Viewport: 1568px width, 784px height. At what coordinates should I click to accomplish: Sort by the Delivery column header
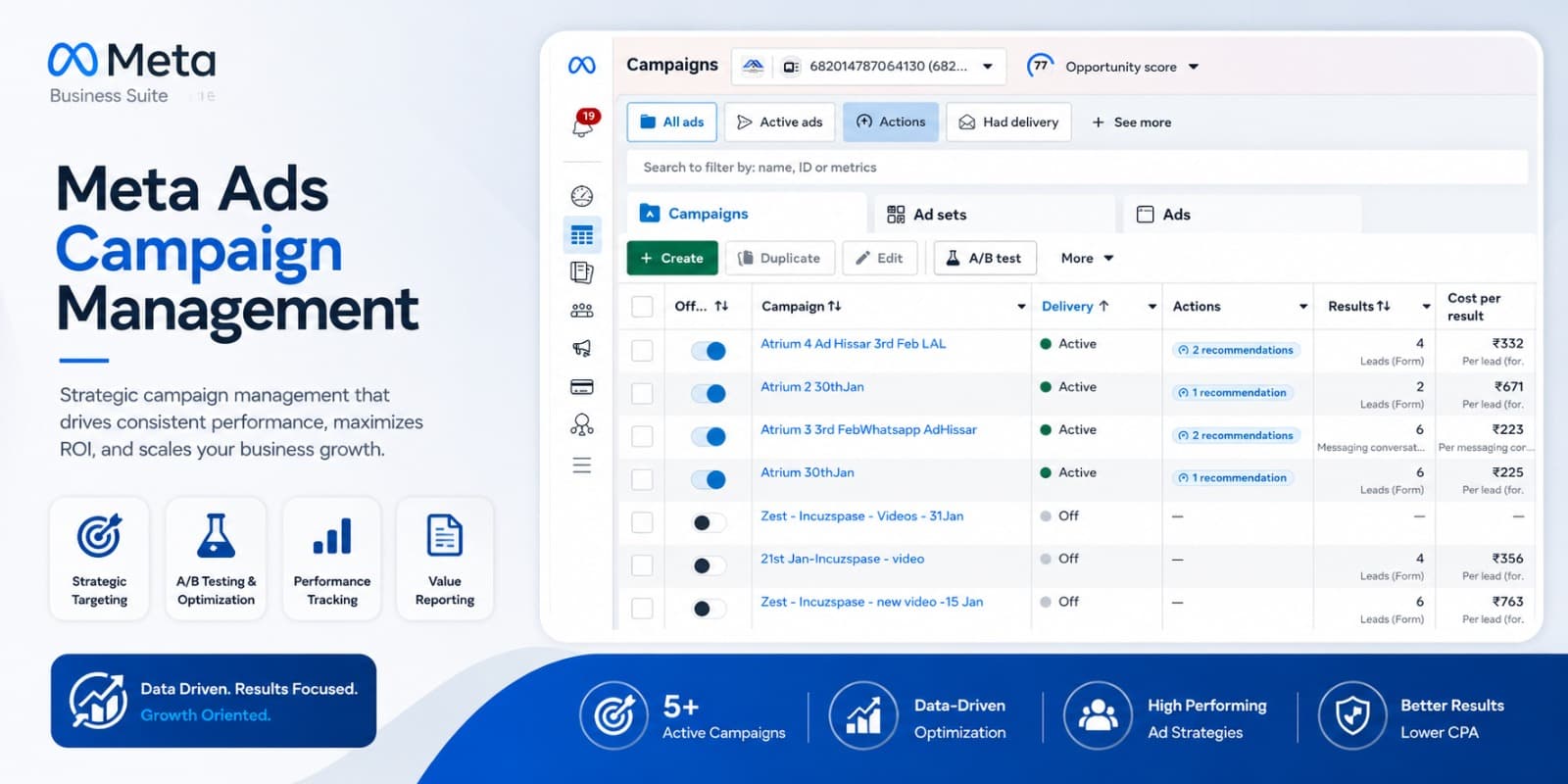click(1075, 306)
